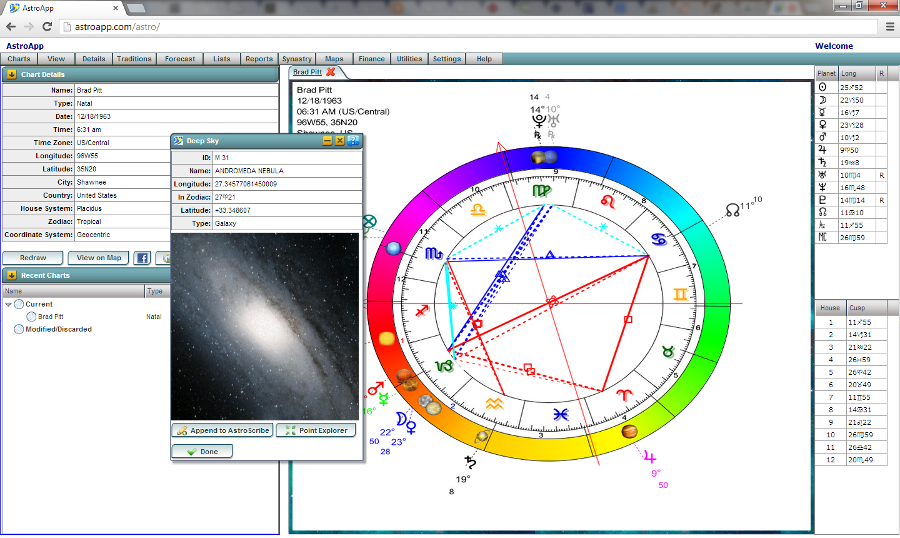
Task: Collapse the Current tree node arrow
Action: click(9, 304)
